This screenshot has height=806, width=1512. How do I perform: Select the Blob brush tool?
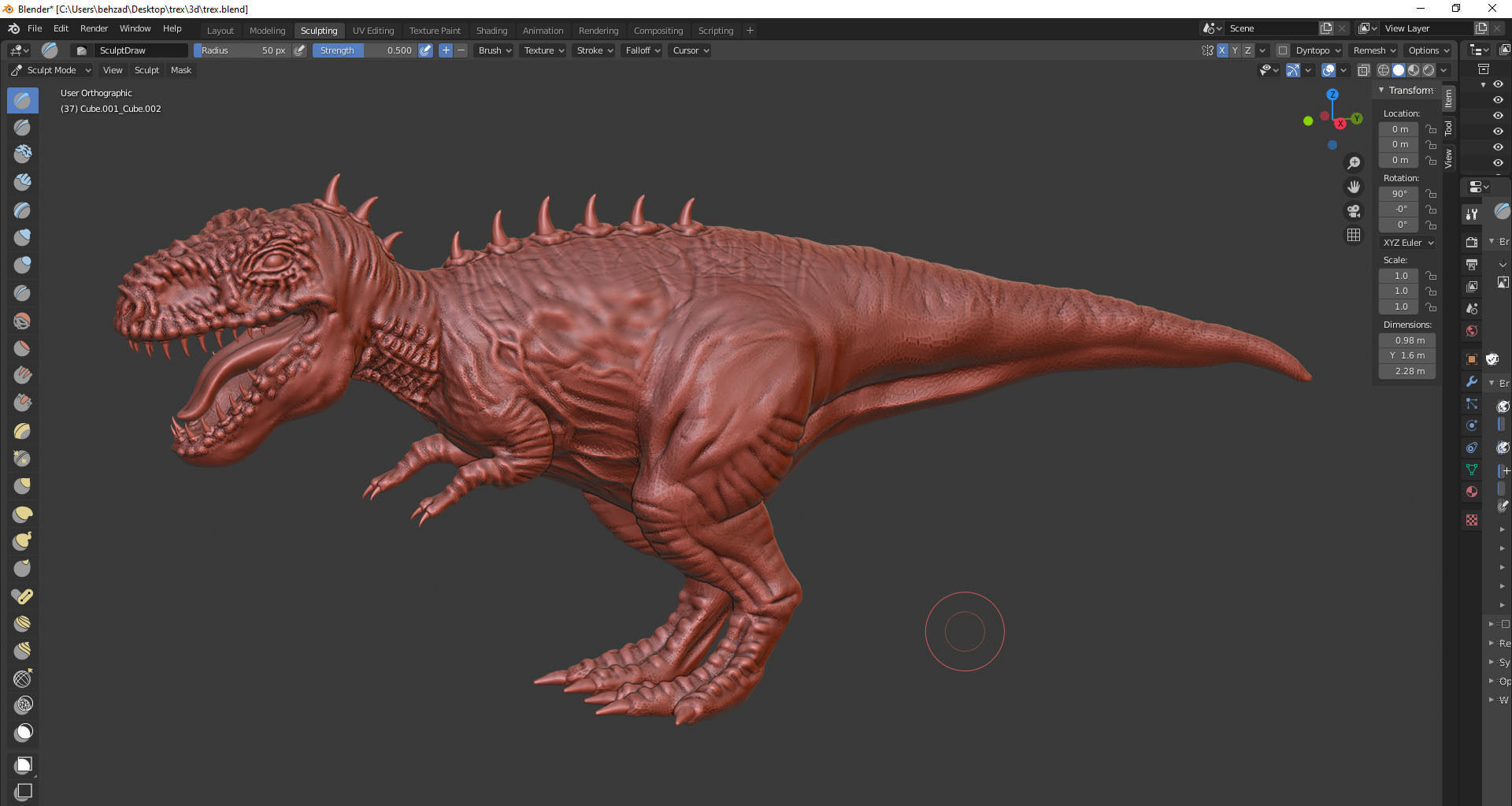coord(23,265)
